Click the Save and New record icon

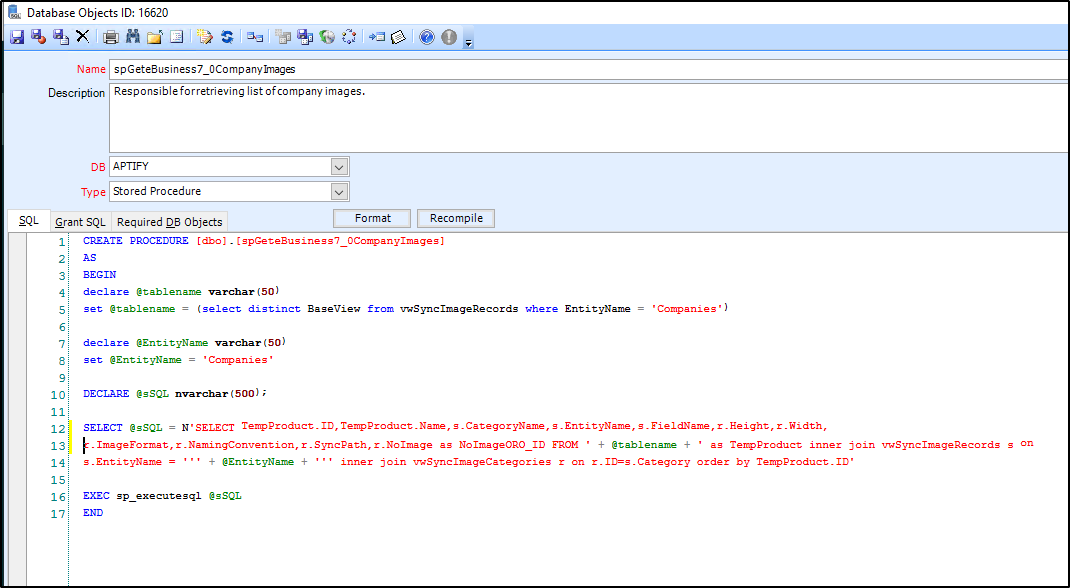point(61,37)
